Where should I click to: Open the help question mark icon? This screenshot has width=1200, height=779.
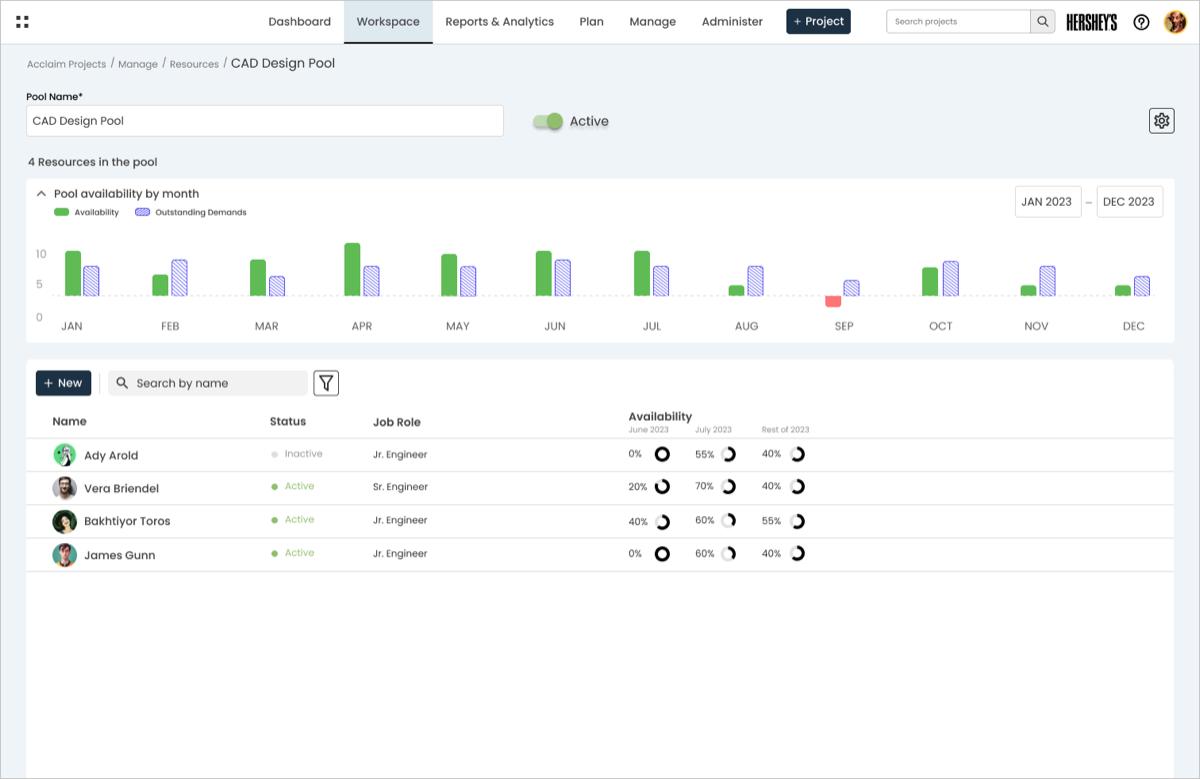tap(1141, 22)
